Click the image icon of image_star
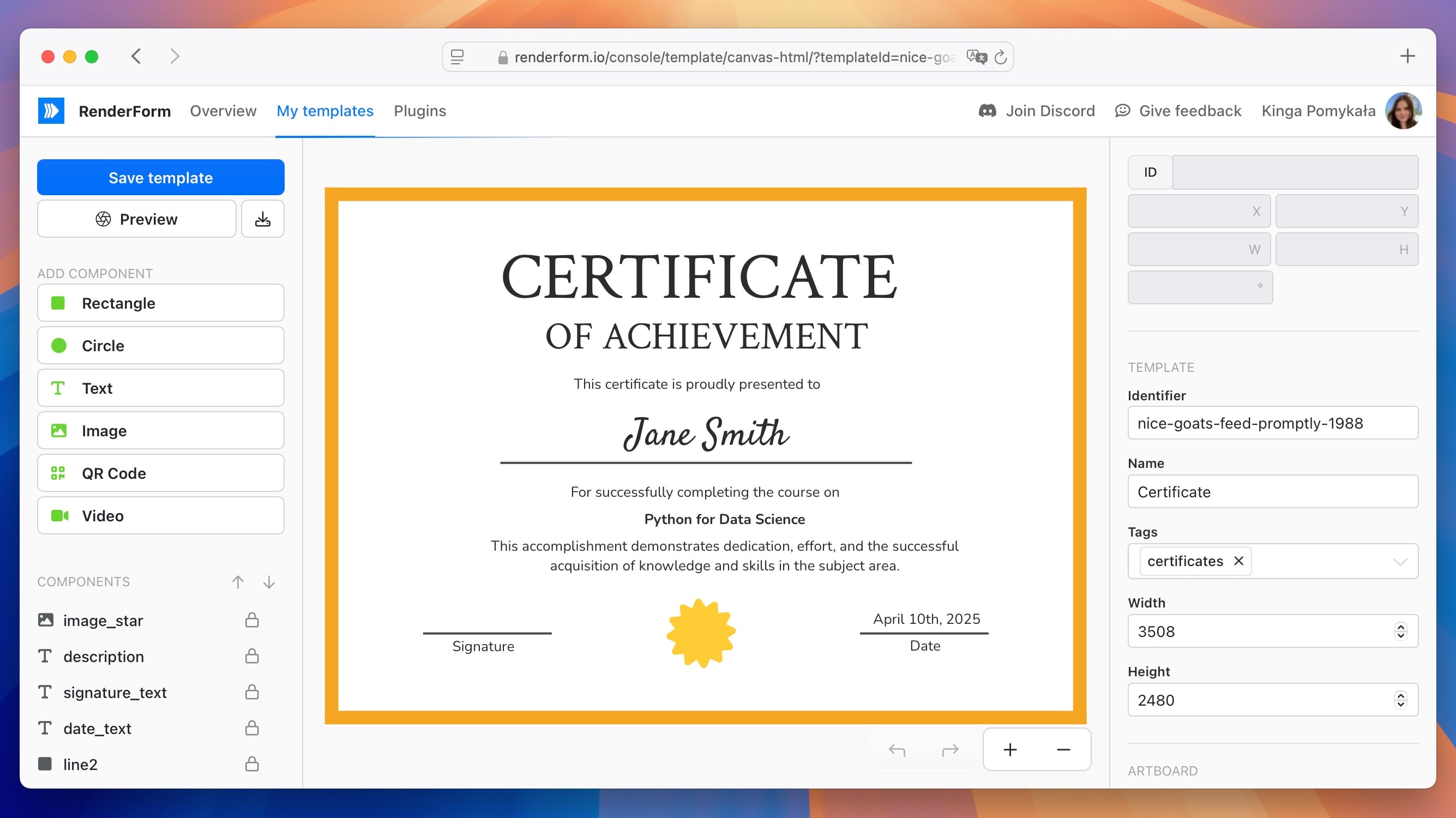 coord(46,620)
